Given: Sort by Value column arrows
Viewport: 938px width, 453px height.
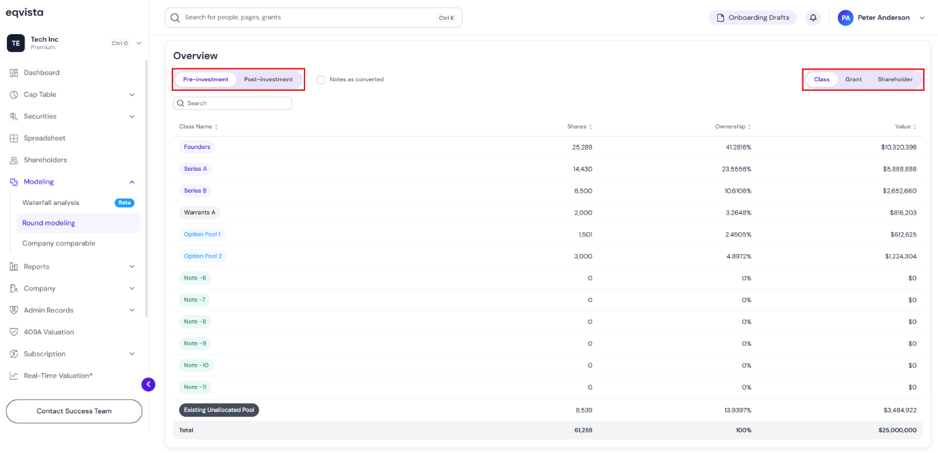Looking at the screenshot, I should 915,127.
